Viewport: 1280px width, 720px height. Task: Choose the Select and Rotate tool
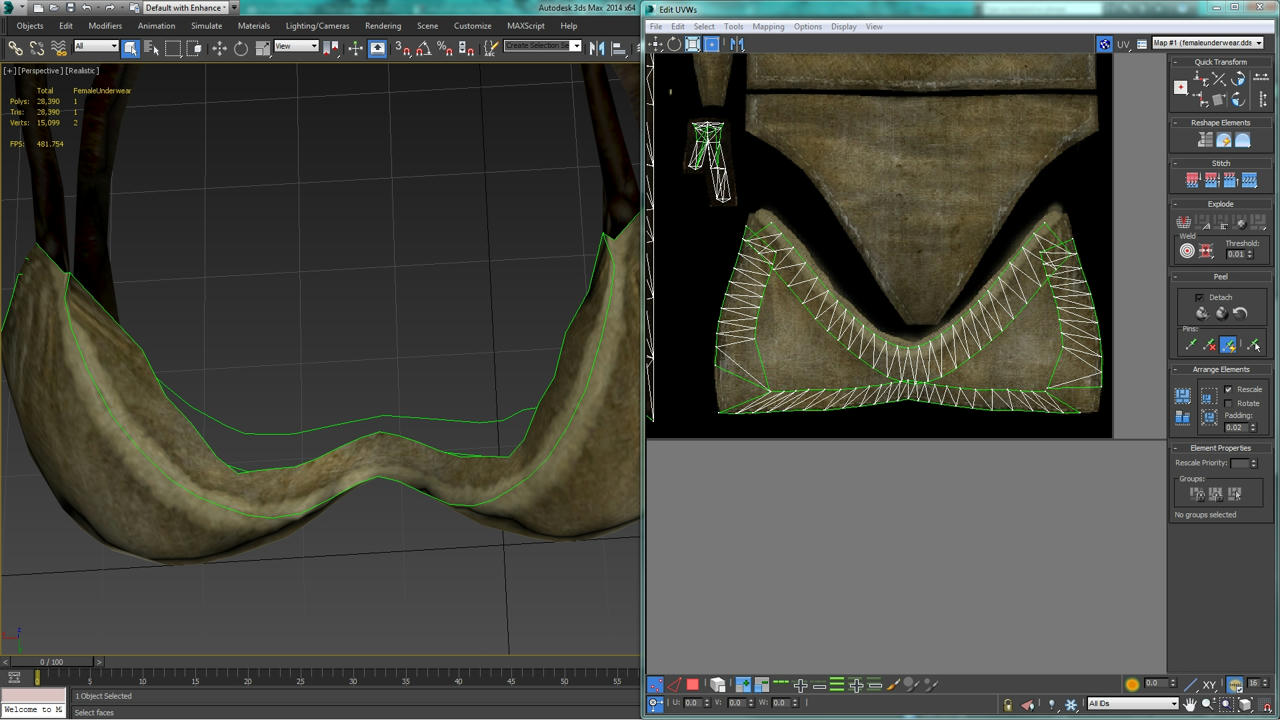click(241, 47)
